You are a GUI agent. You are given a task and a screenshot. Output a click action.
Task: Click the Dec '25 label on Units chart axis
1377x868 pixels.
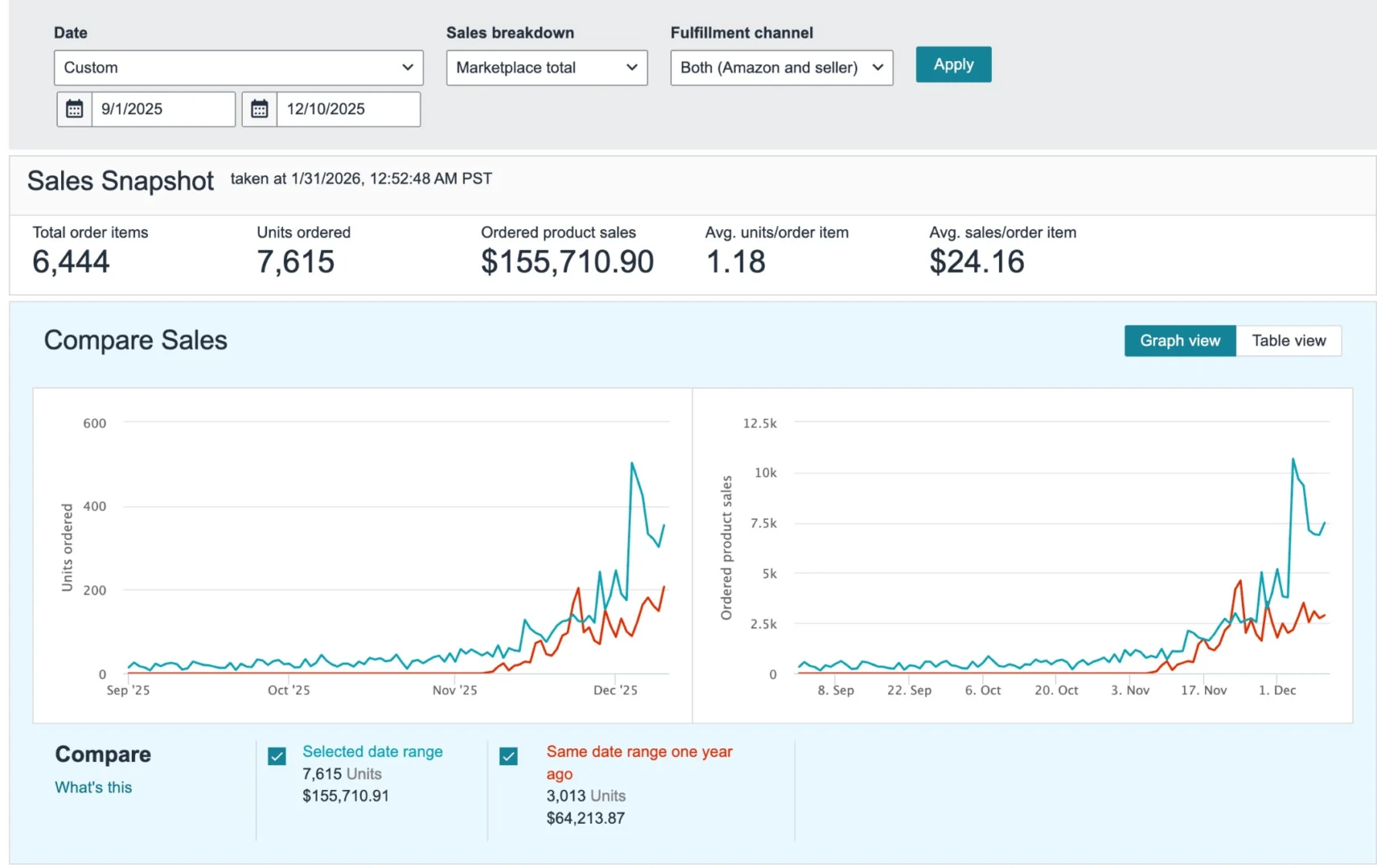(x=615, y=690)
